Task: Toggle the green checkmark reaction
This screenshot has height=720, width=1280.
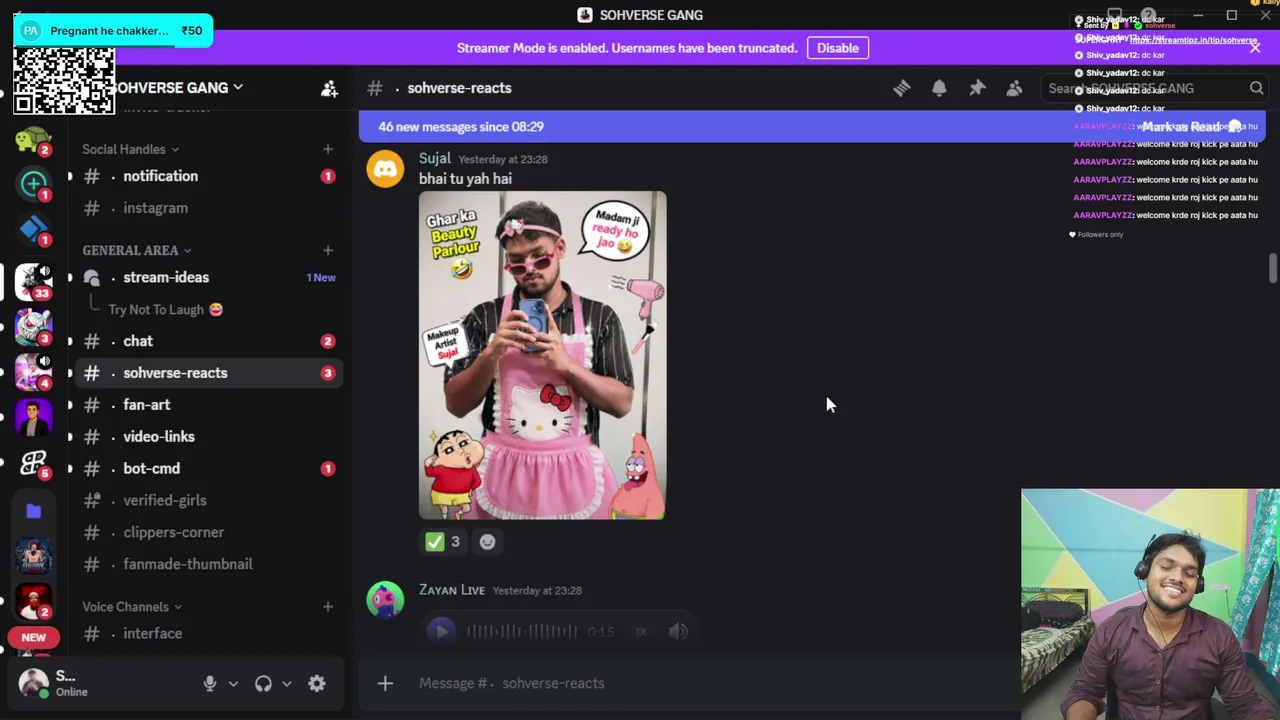Action: coord(443,541)
